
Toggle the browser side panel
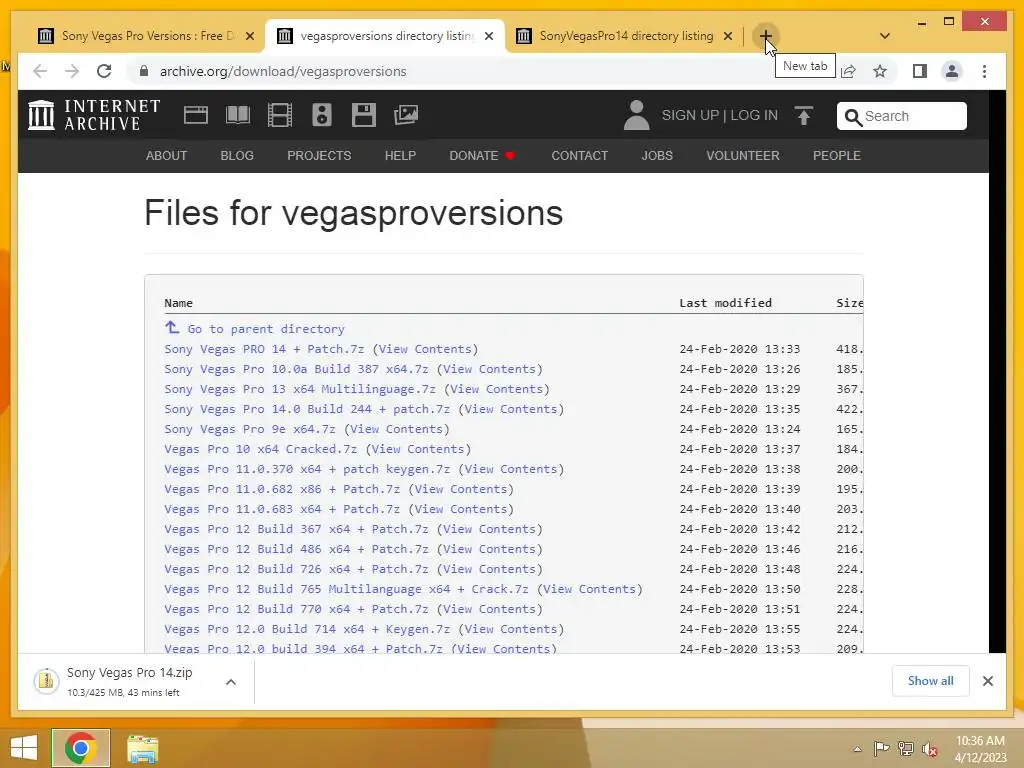pos(920,71)
